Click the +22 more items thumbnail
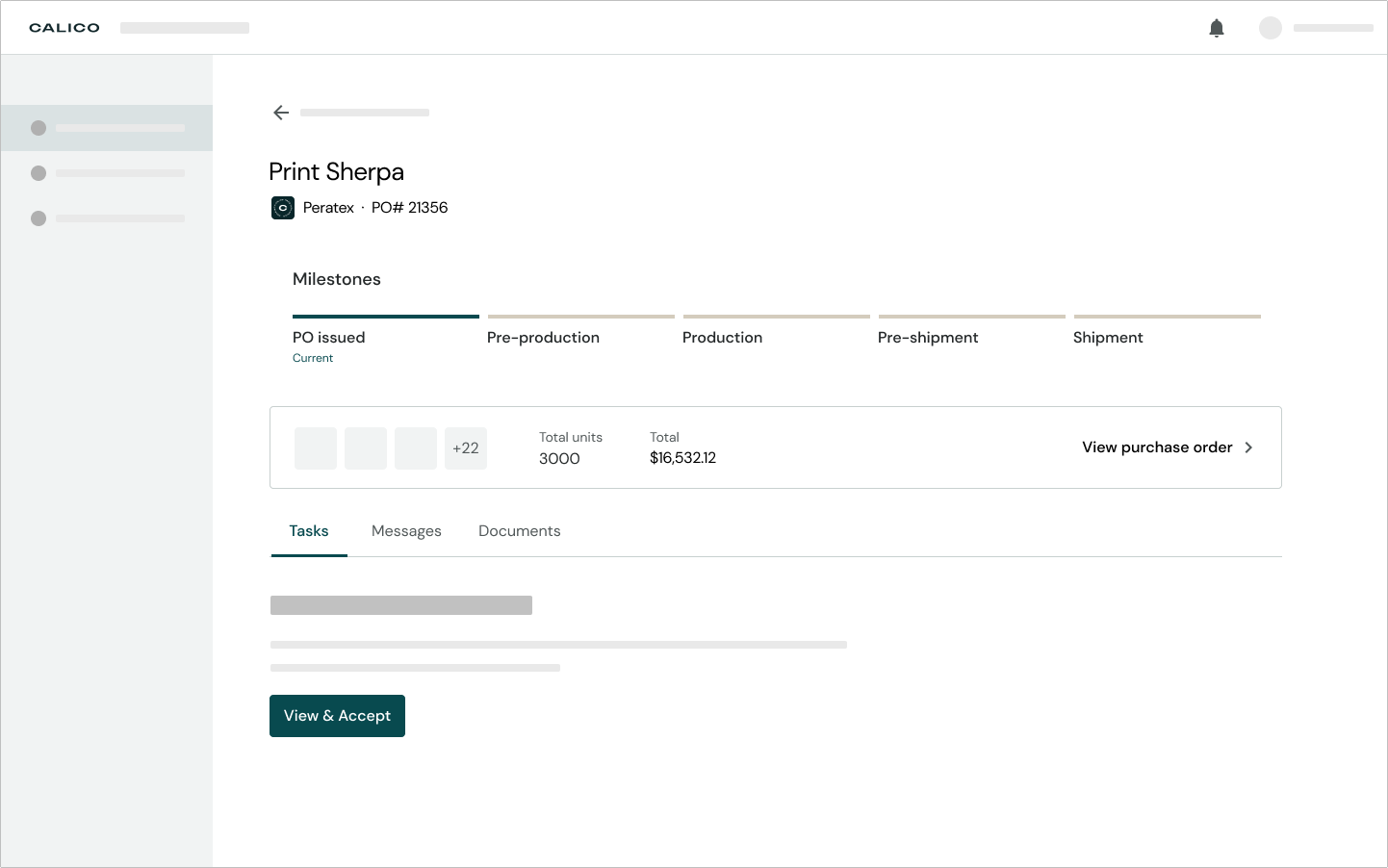The width and height of the screenshot is (1388, 868). [x=466, y=448]
